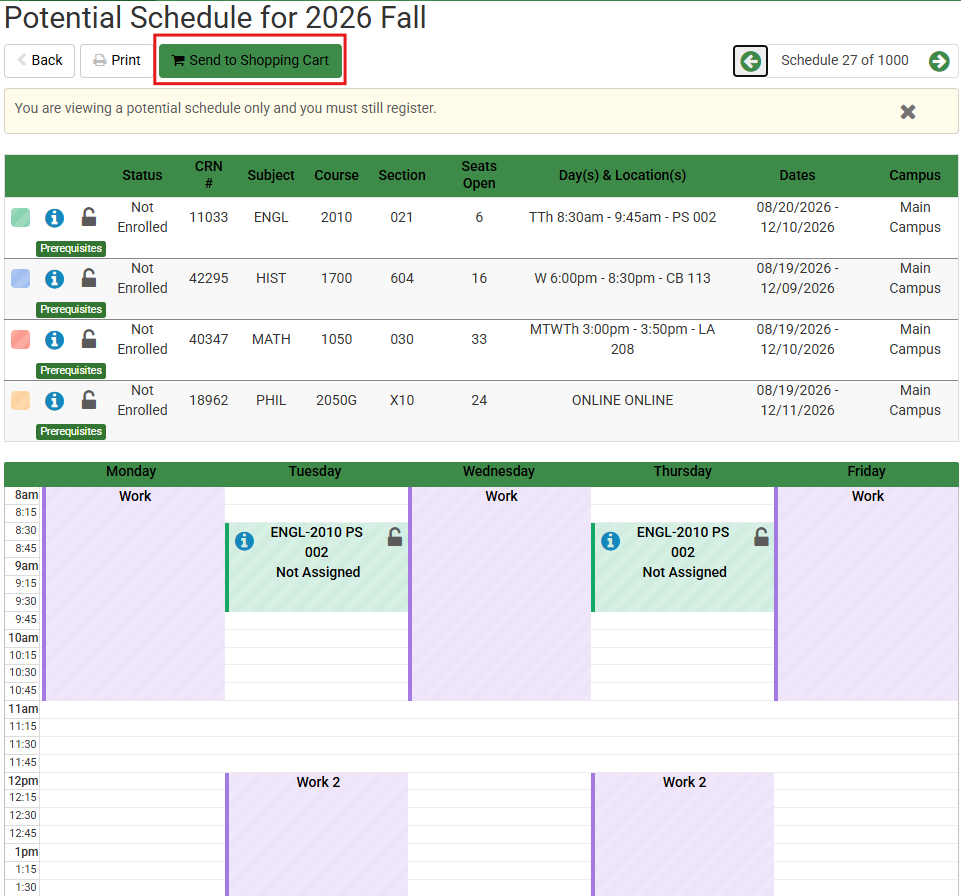Click the Day(s) & Location(s) header
Image resolution: width=961 pixels, height=896 pixels.
622,175
